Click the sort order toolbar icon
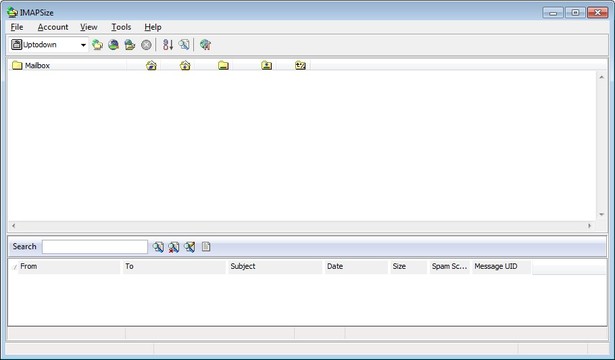Image resolution: width=615 pixels, height=360 pixels. [x=168, y=45]
